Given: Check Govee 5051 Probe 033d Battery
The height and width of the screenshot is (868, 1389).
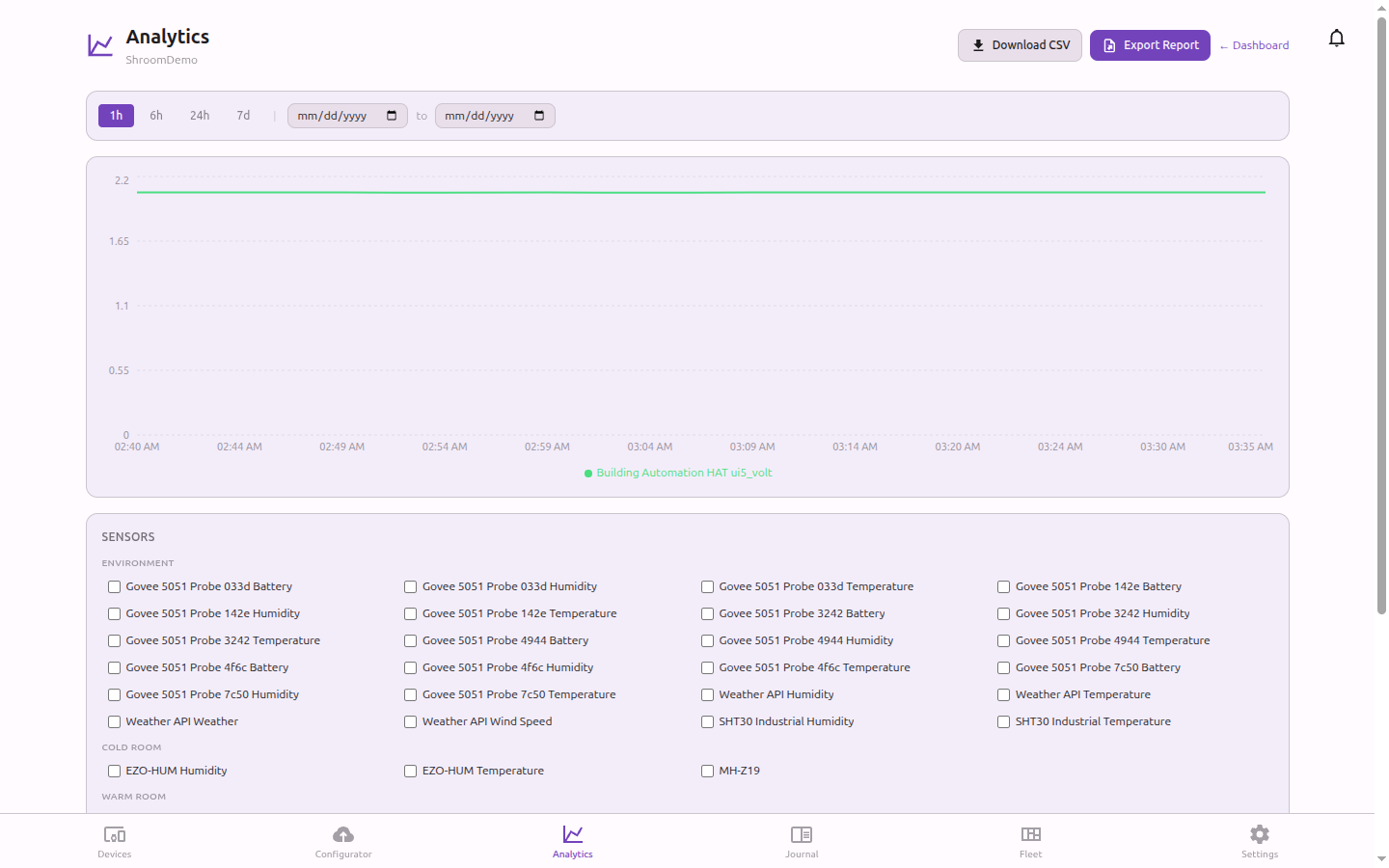Looking at the screenshot, I should [114, 586].
